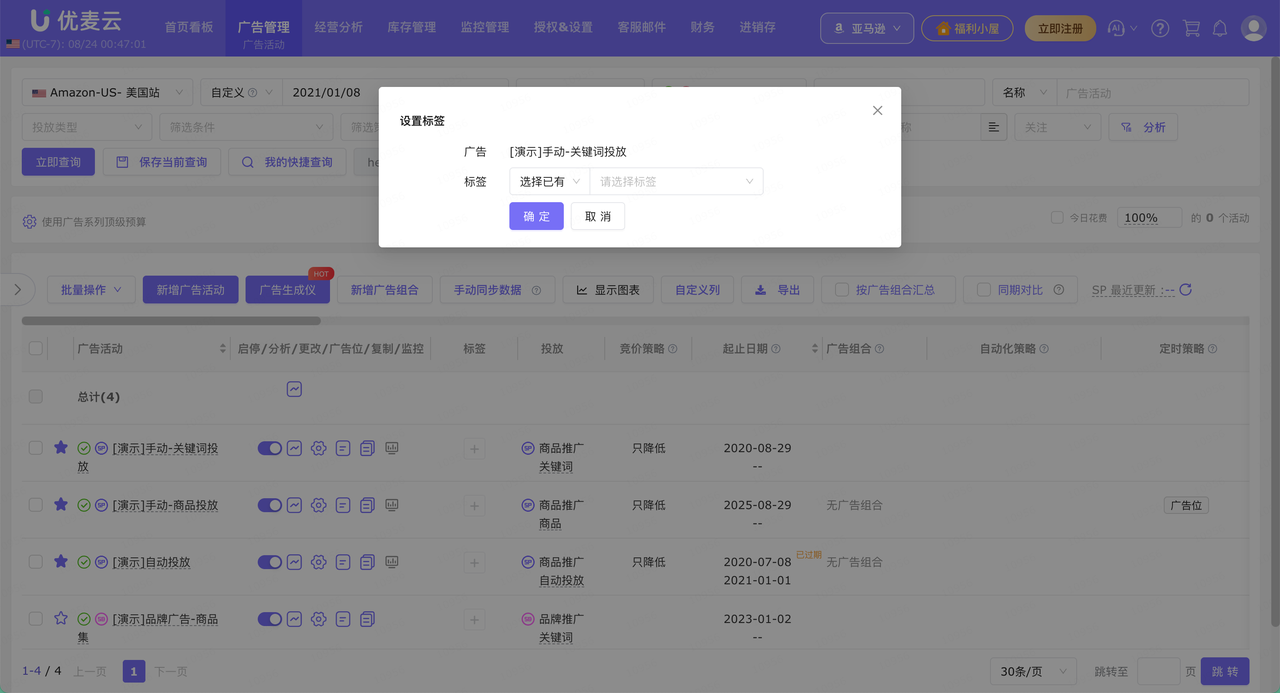The height and width of the screenshot is (693, 1280).
Task: Open the trend chart icon in 总计 row
Action: point(294,389)
